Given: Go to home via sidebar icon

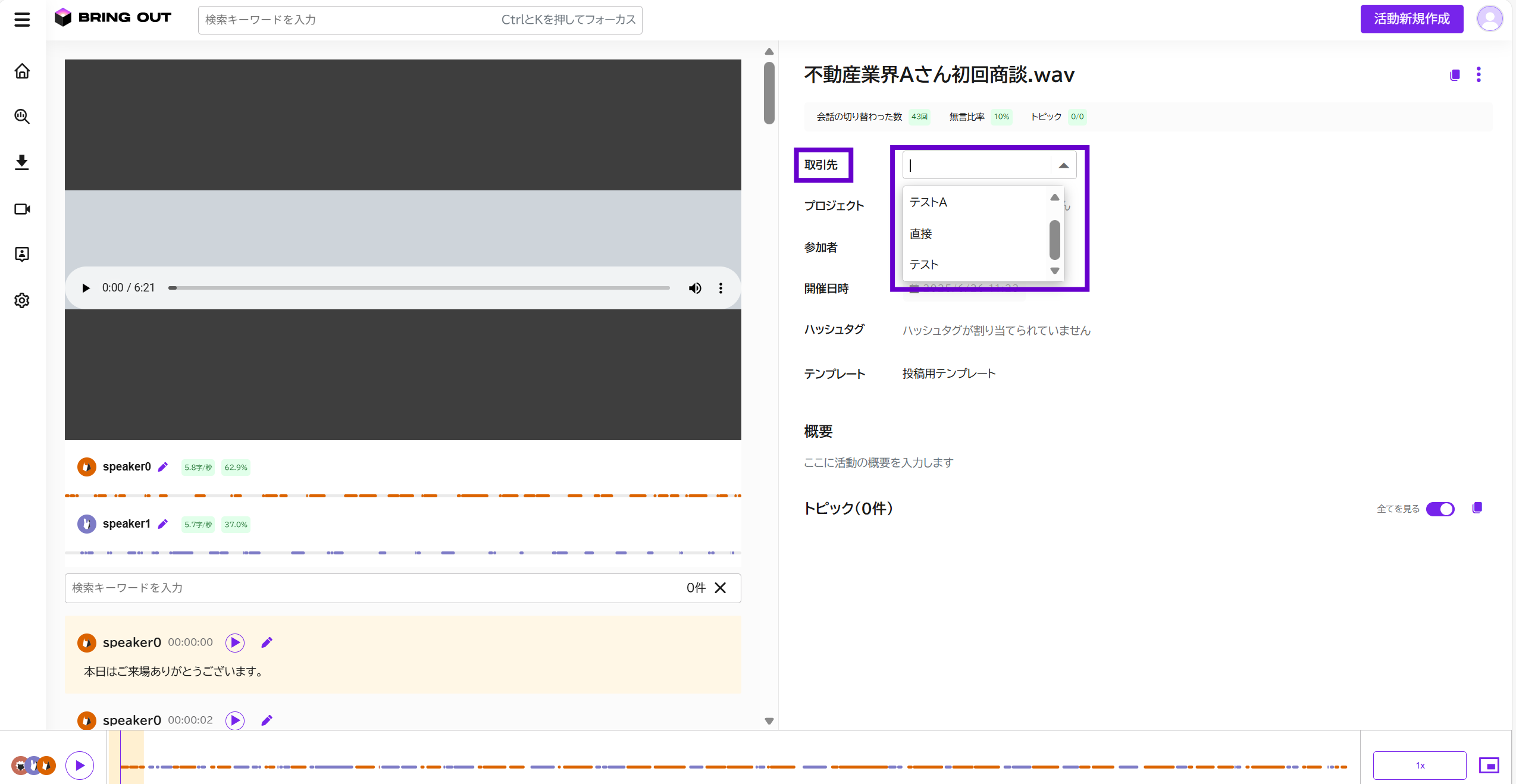Looking at the screenshot, I should [x=22, y=71].
